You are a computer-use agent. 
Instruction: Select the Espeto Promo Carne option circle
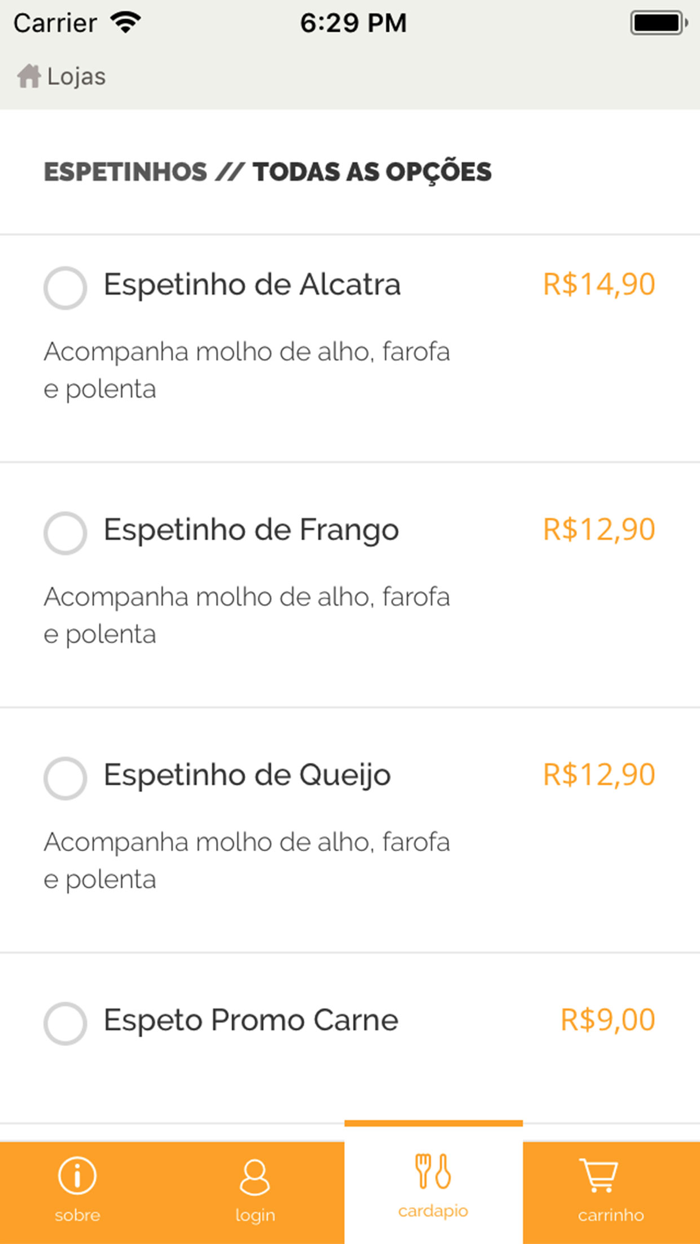click(x=64, y=1023)
